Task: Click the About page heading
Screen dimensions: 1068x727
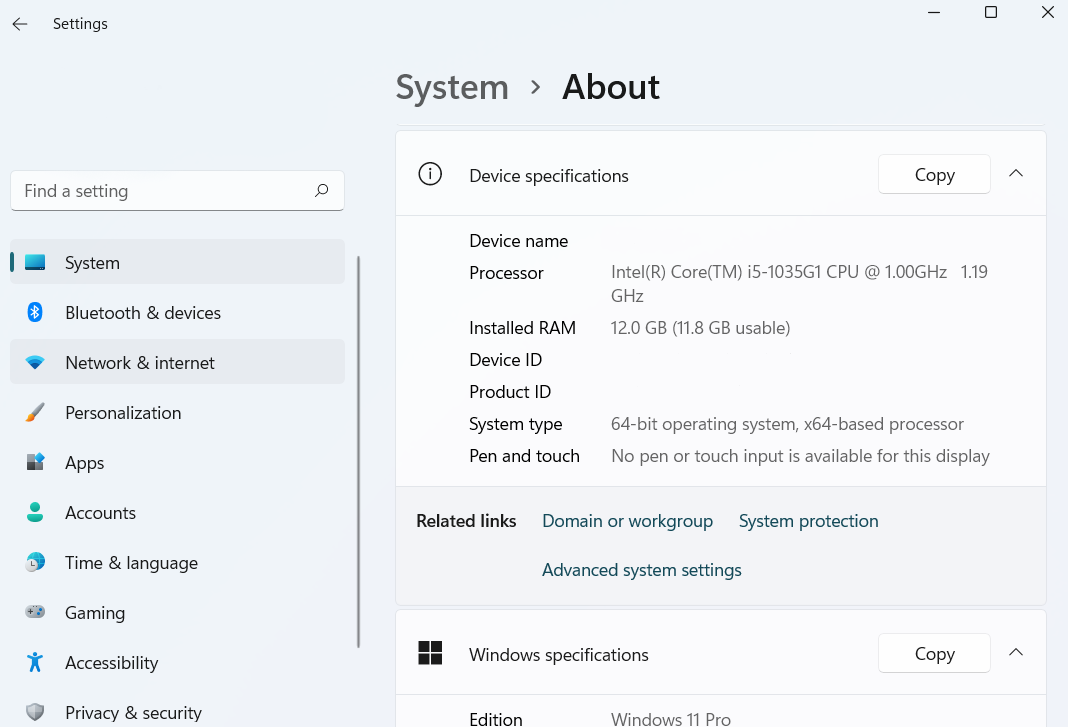Action: tap(611, 87)
